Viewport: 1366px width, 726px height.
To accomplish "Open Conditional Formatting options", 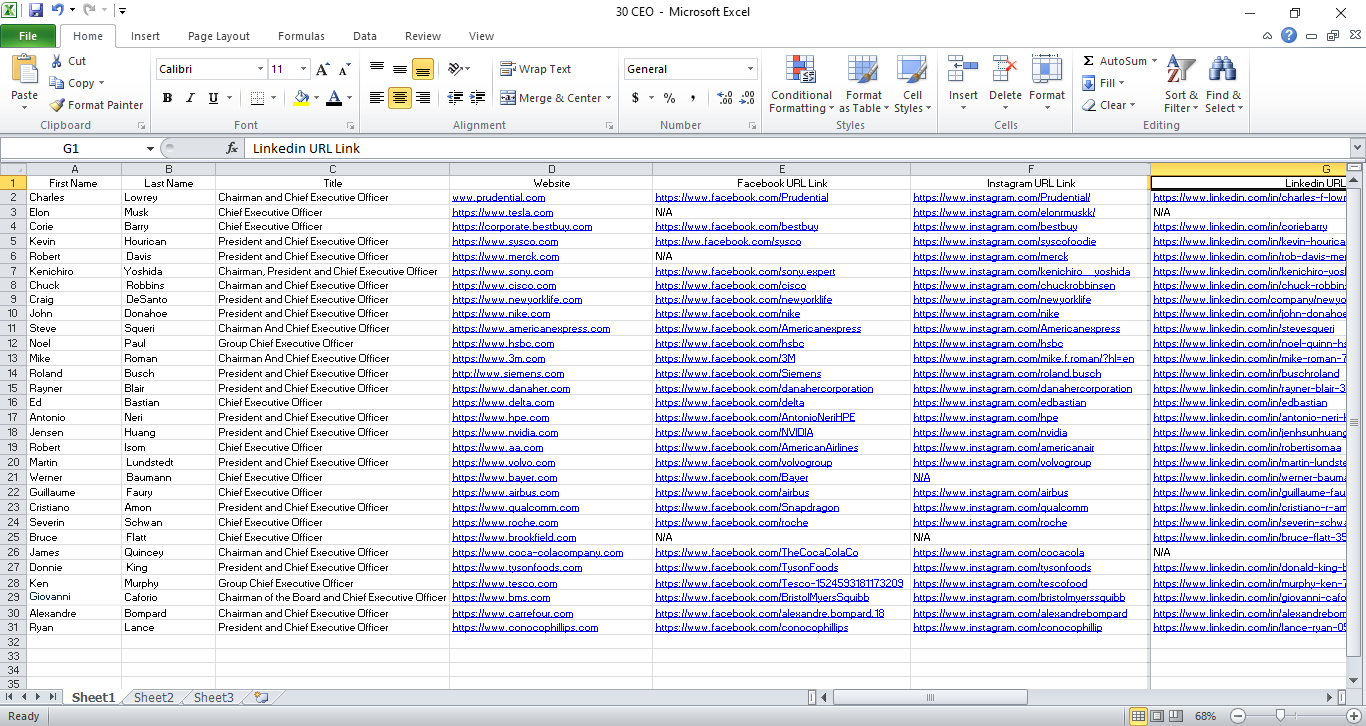I will [x=801, y=84].
